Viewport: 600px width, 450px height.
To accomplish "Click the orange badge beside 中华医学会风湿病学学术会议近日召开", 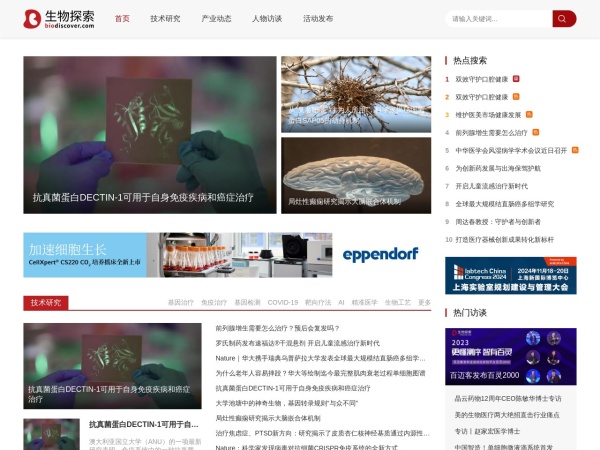I will point(575,150).
